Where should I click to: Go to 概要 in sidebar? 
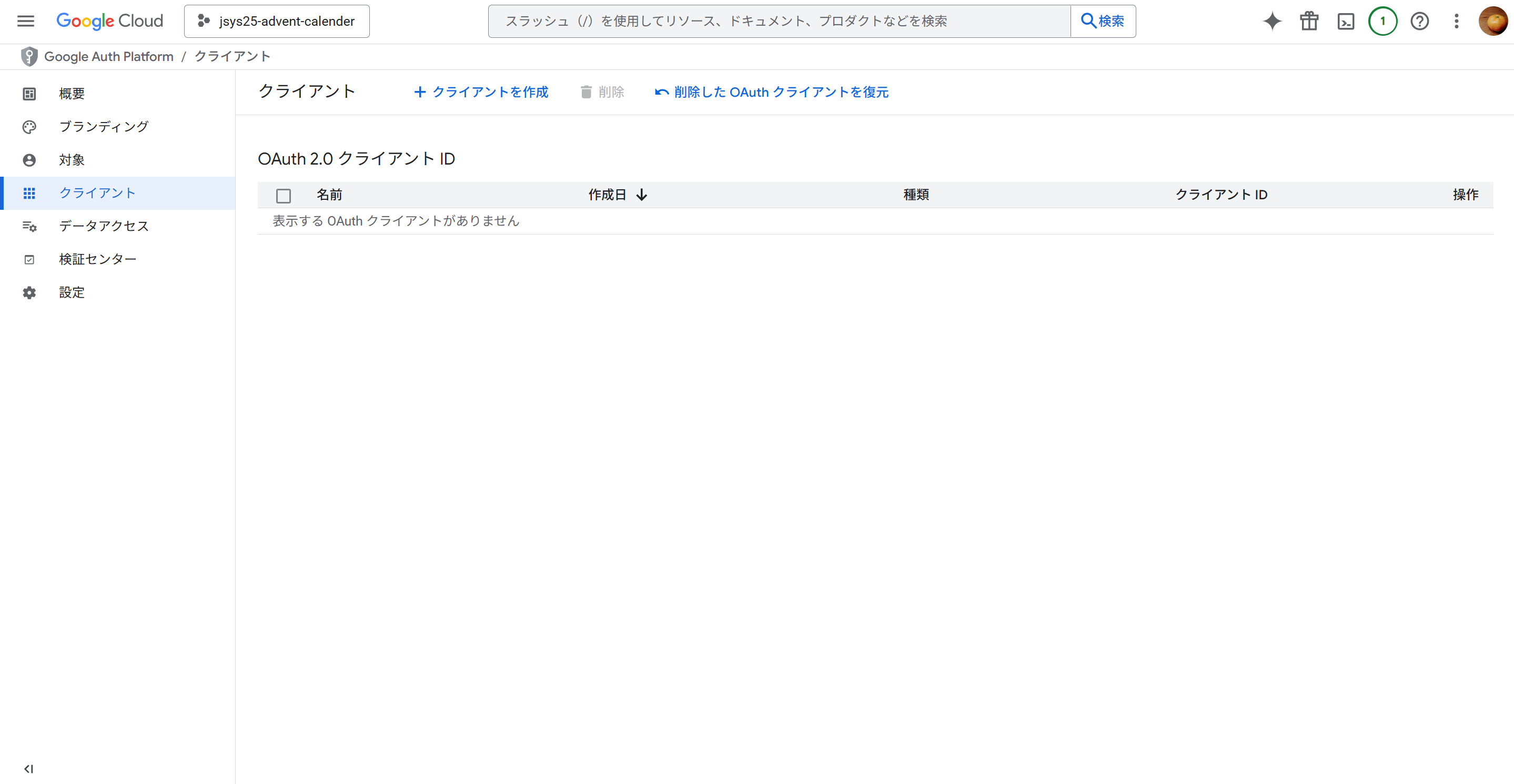(72, 94)
